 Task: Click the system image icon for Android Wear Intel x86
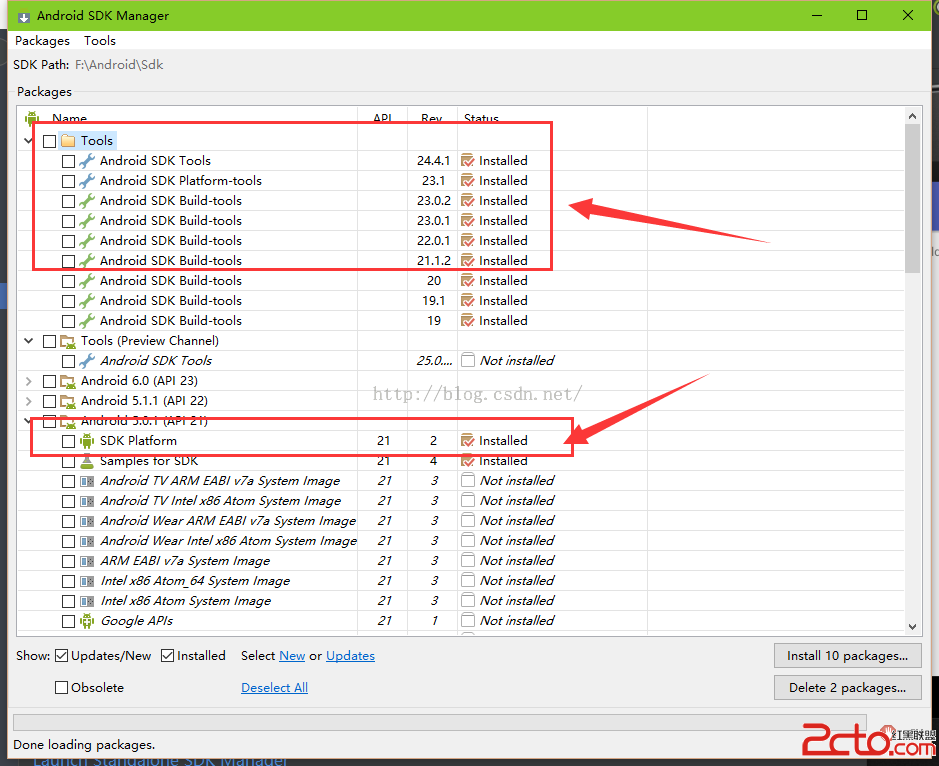tap(87, 541)
